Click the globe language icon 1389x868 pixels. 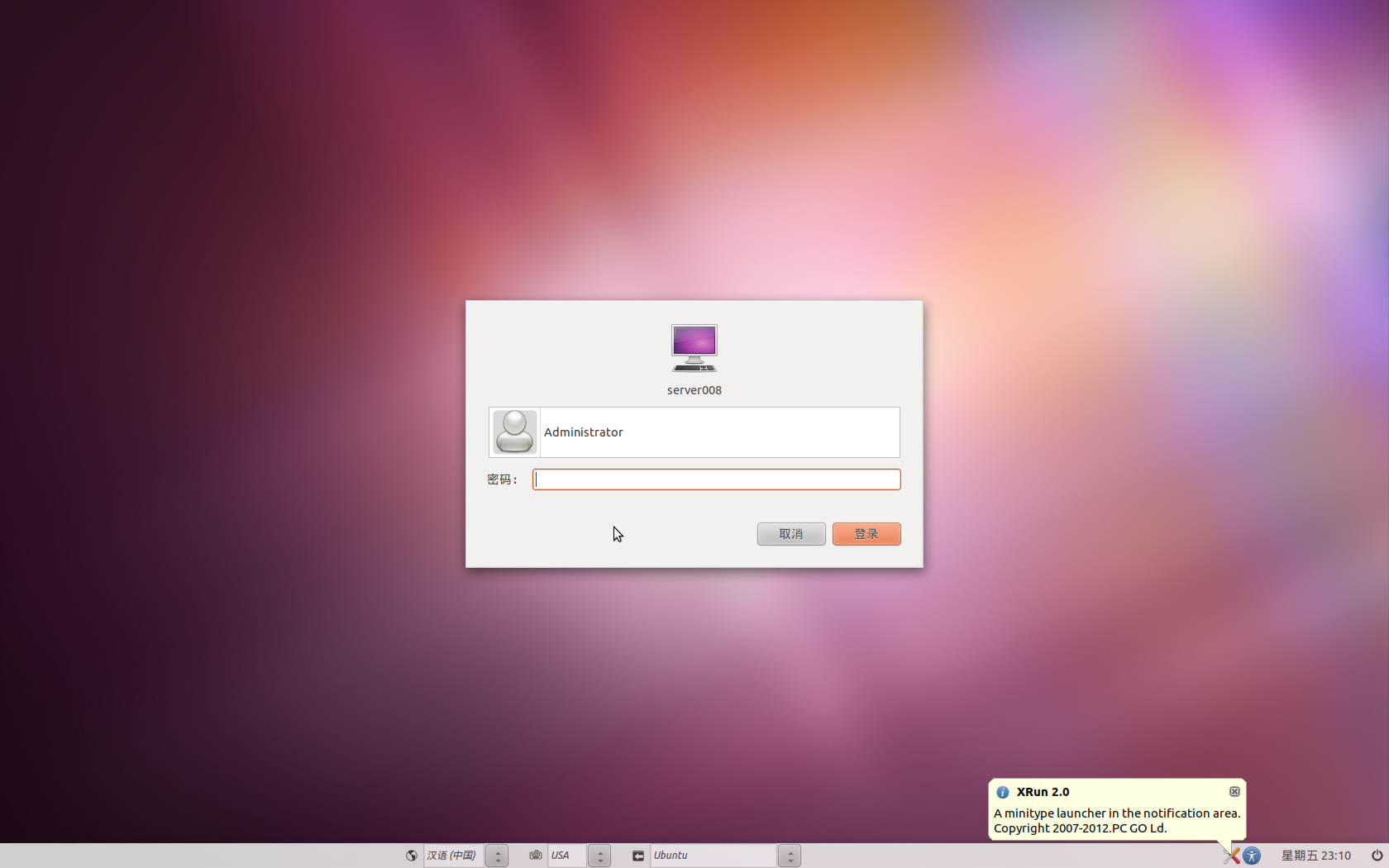click(412, 856)
